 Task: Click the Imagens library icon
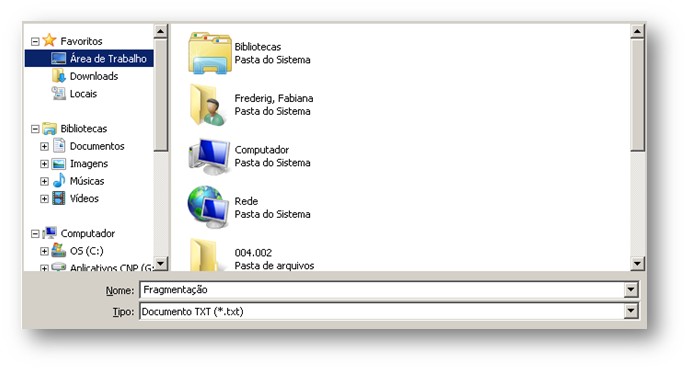[59, 164]
